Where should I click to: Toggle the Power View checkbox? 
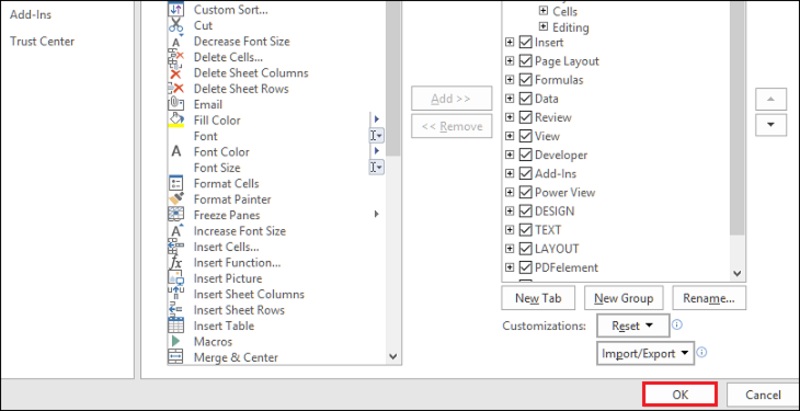(525, 192)
